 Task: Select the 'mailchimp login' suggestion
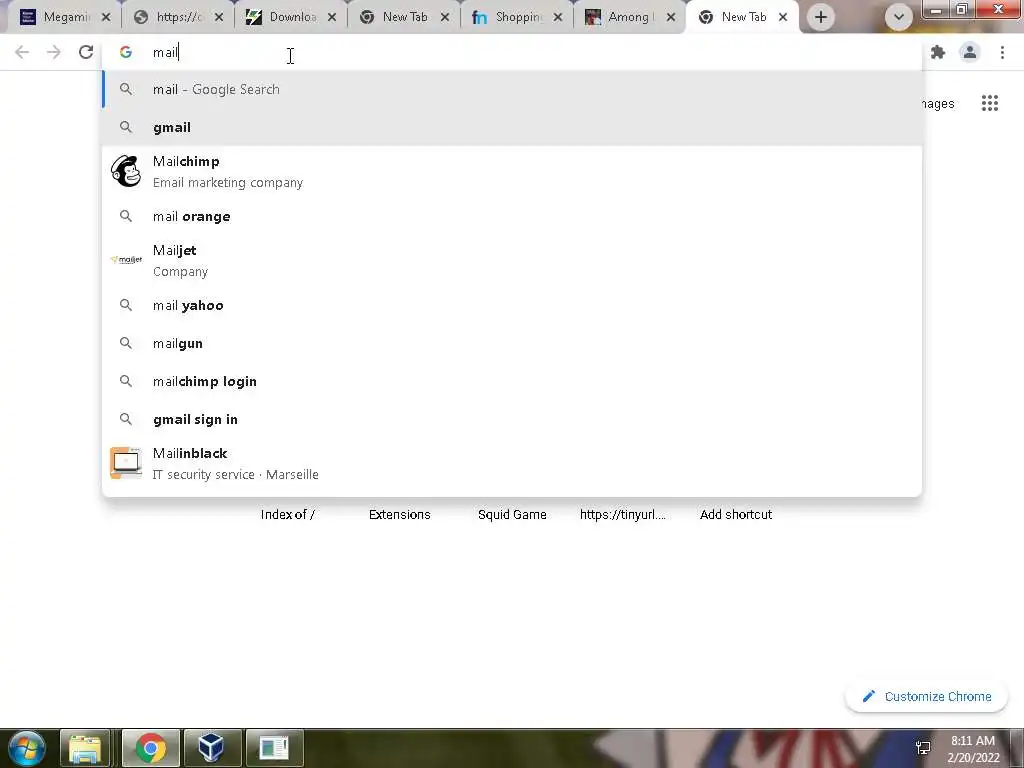coord(512,381)
